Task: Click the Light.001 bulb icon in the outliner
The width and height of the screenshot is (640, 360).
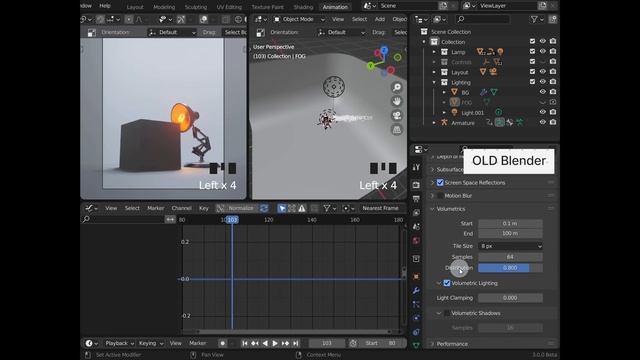Action: (x=454, y=112)
